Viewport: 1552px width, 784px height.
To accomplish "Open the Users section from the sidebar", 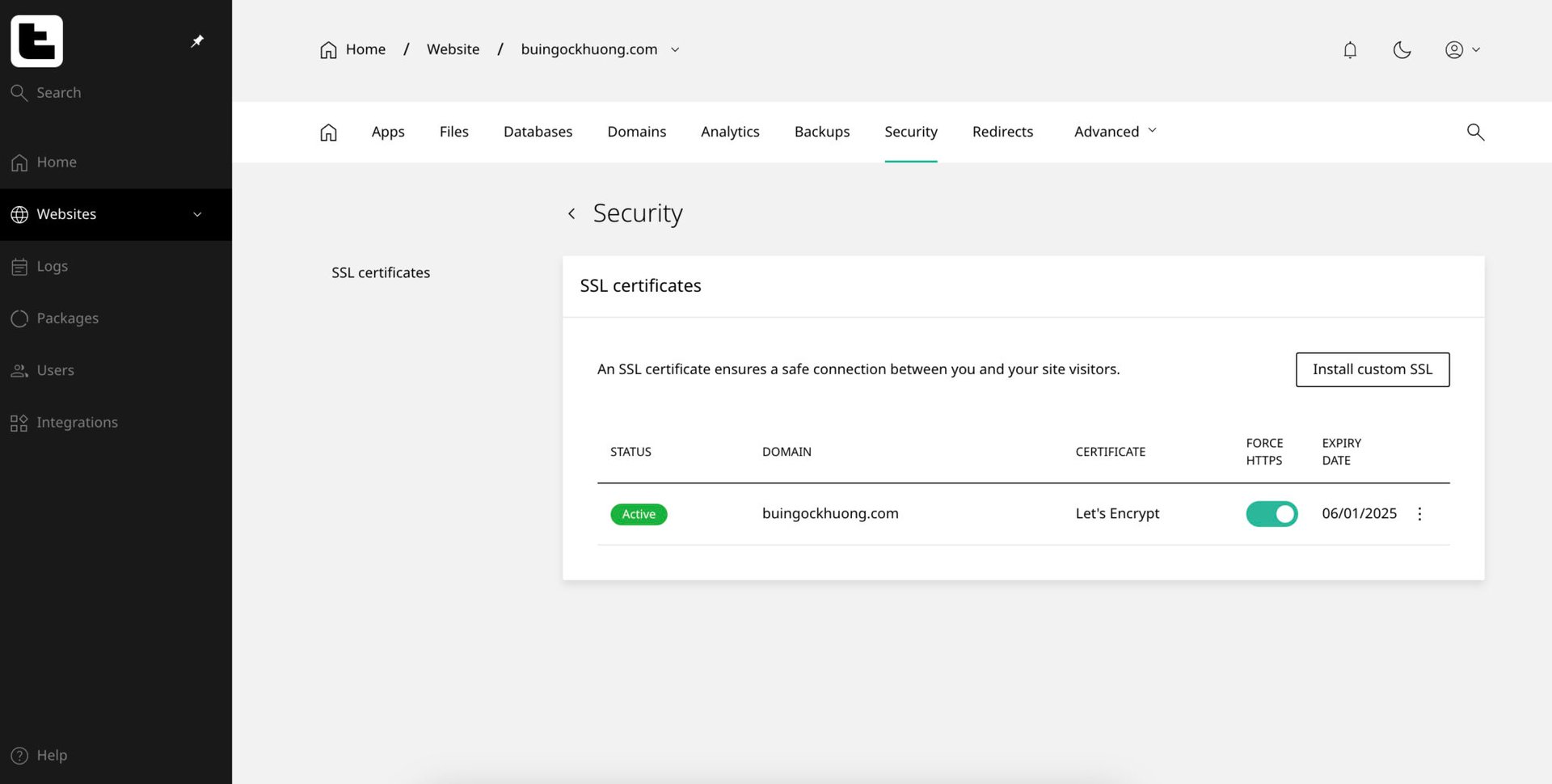I will 55,370.
